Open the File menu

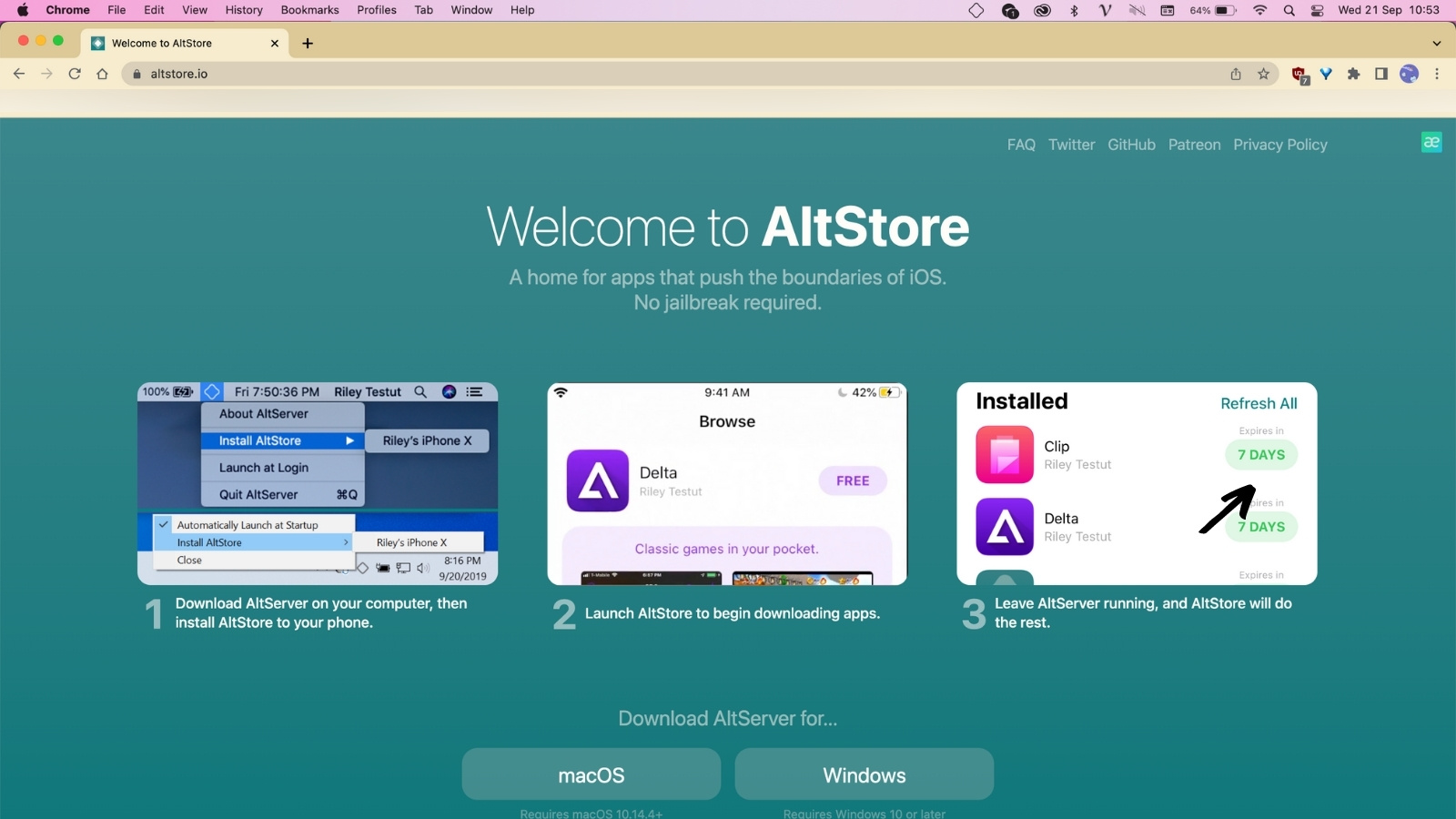116,10
